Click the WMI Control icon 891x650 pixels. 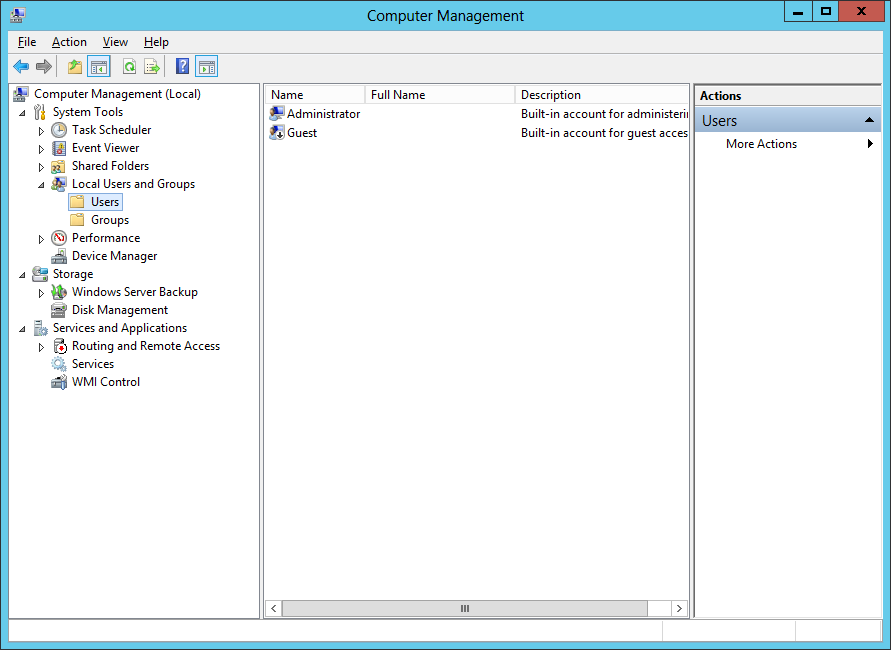click(x=59, y=382)
